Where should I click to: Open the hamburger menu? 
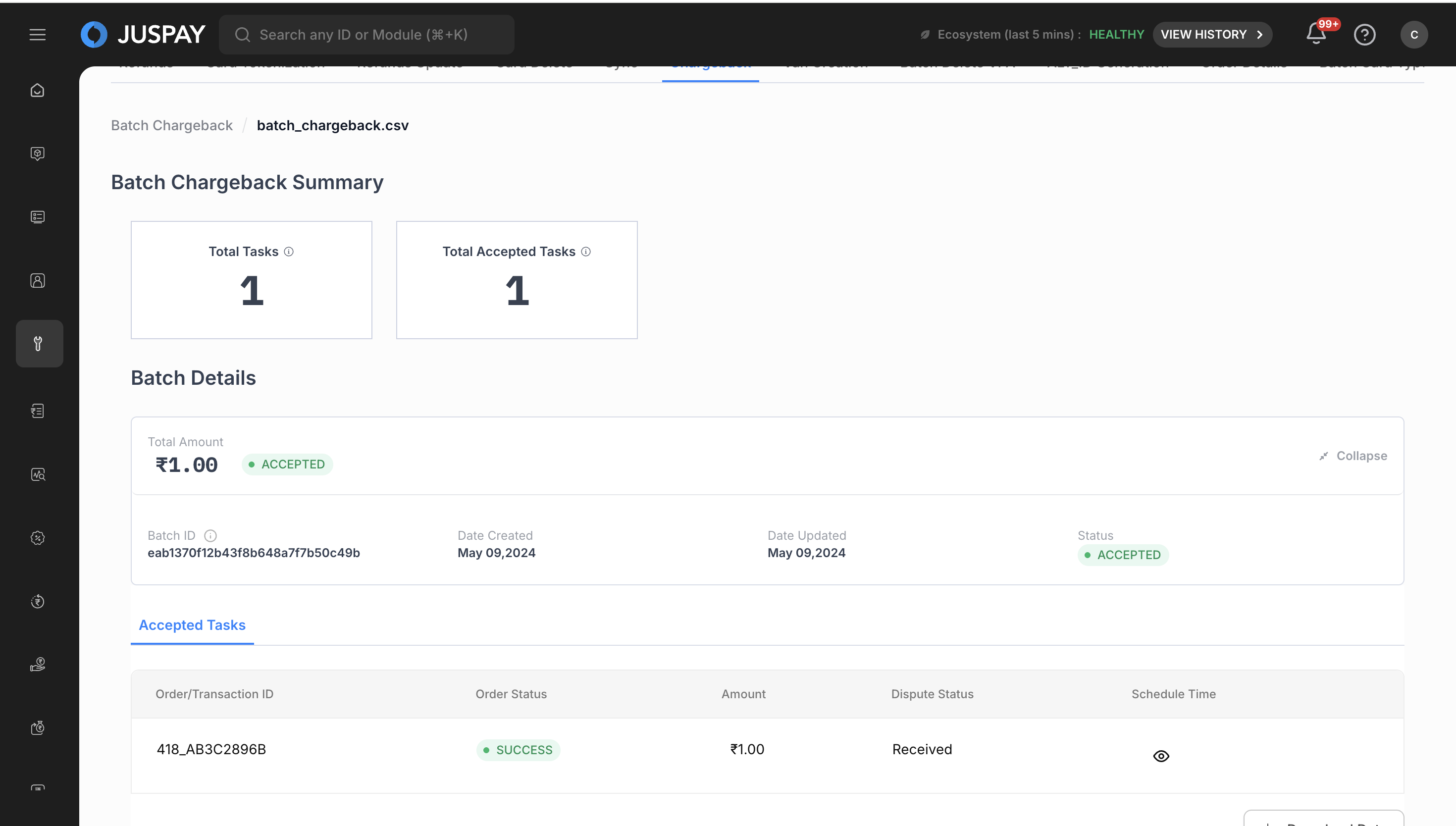38,35
